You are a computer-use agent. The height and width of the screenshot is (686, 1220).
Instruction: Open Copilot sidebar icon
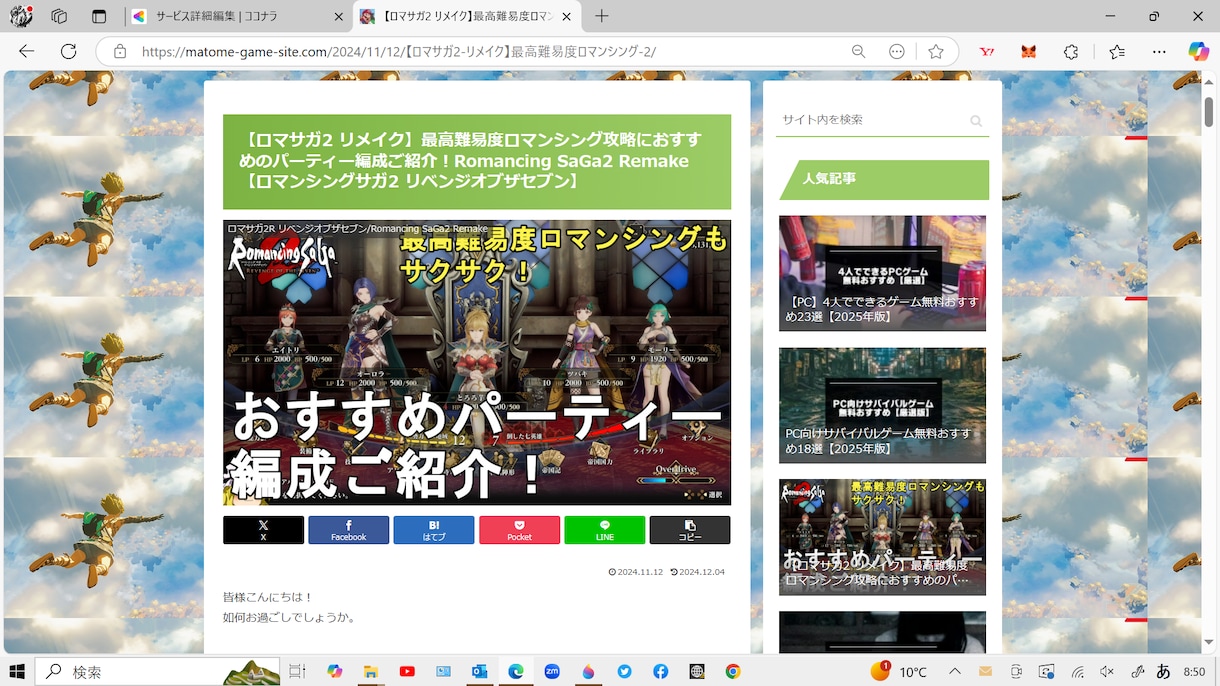click(x=1198, y=51)
